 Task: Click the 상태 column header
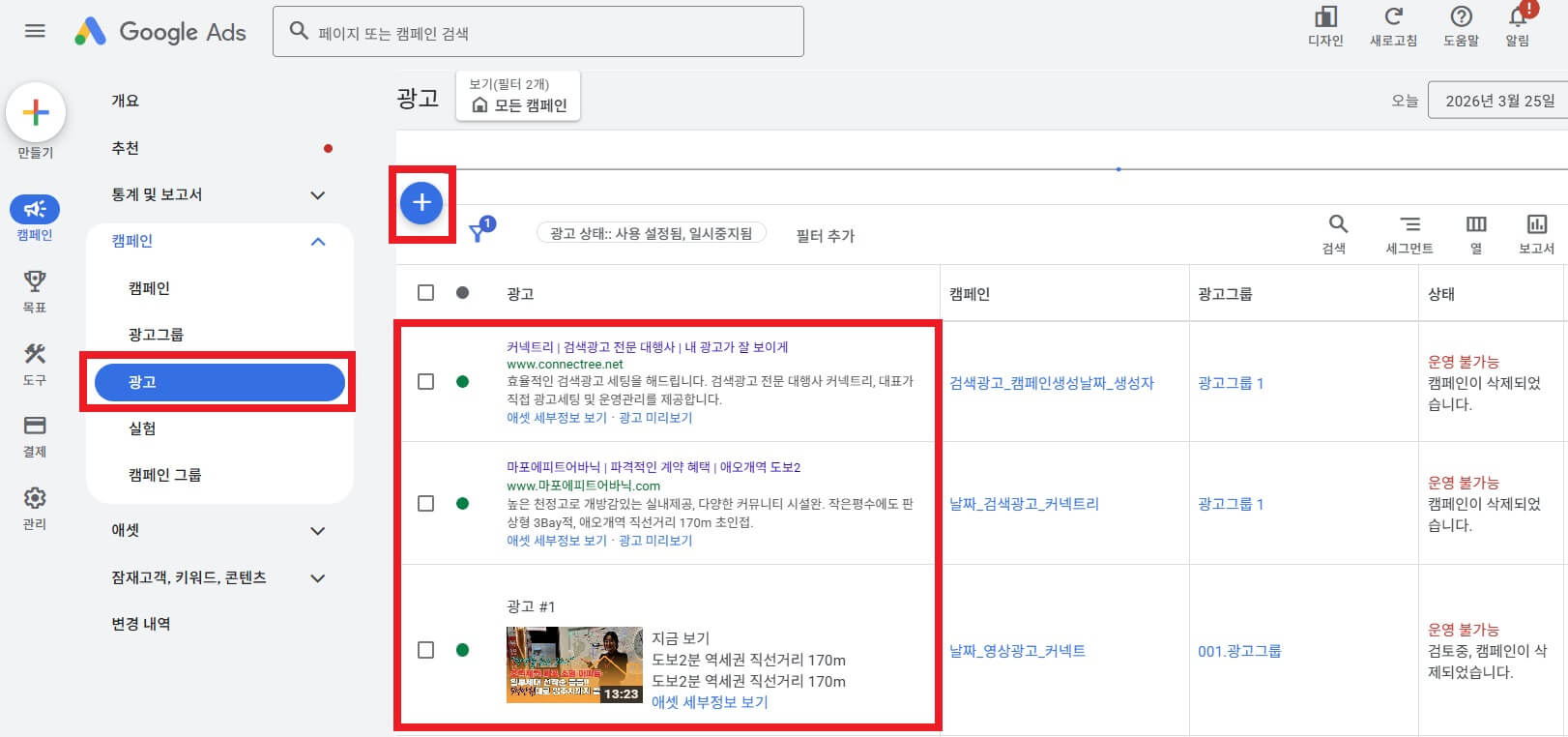(1441, 293)
